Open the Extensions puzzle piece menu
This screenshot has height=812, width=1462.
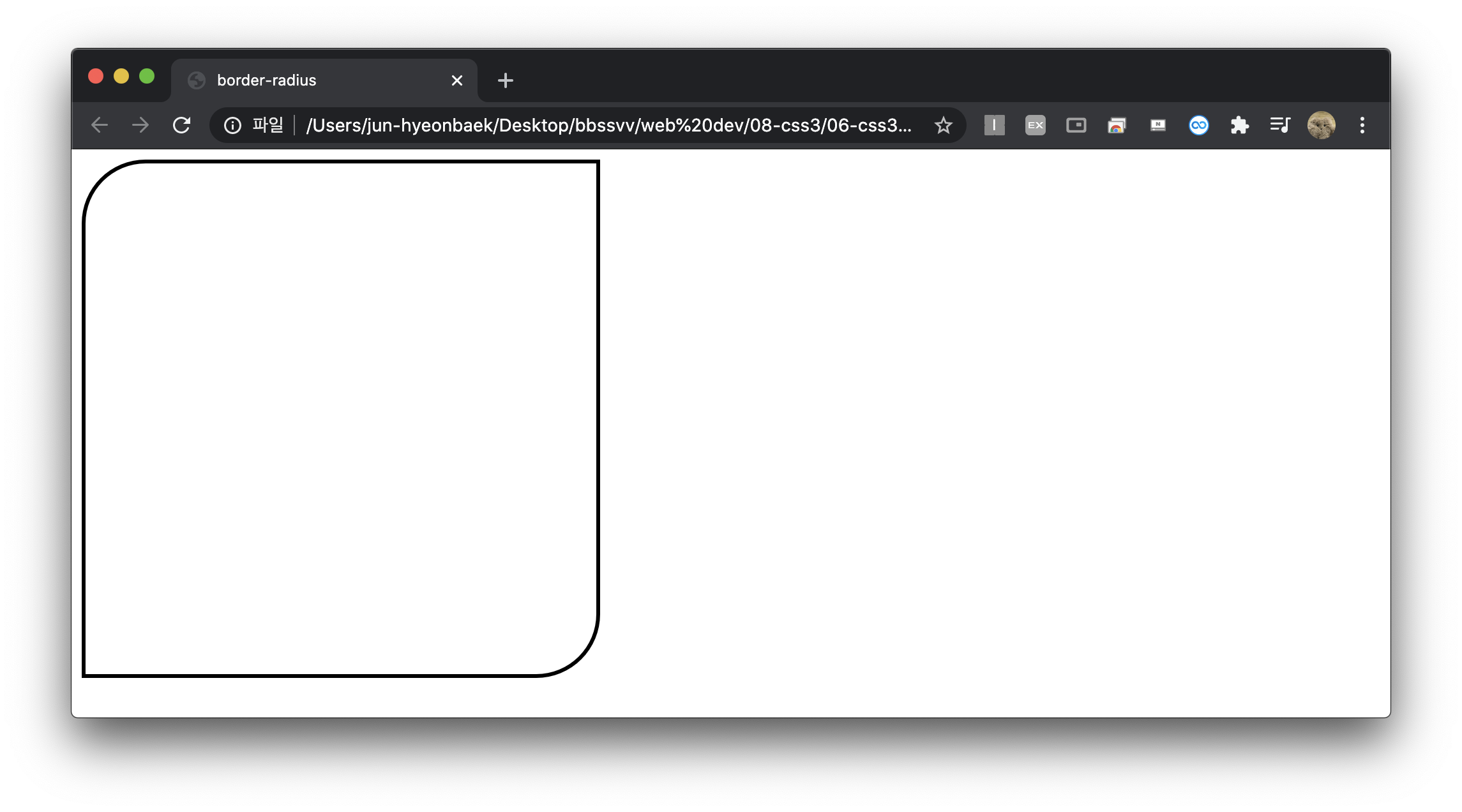click(x=1239, y=125)
